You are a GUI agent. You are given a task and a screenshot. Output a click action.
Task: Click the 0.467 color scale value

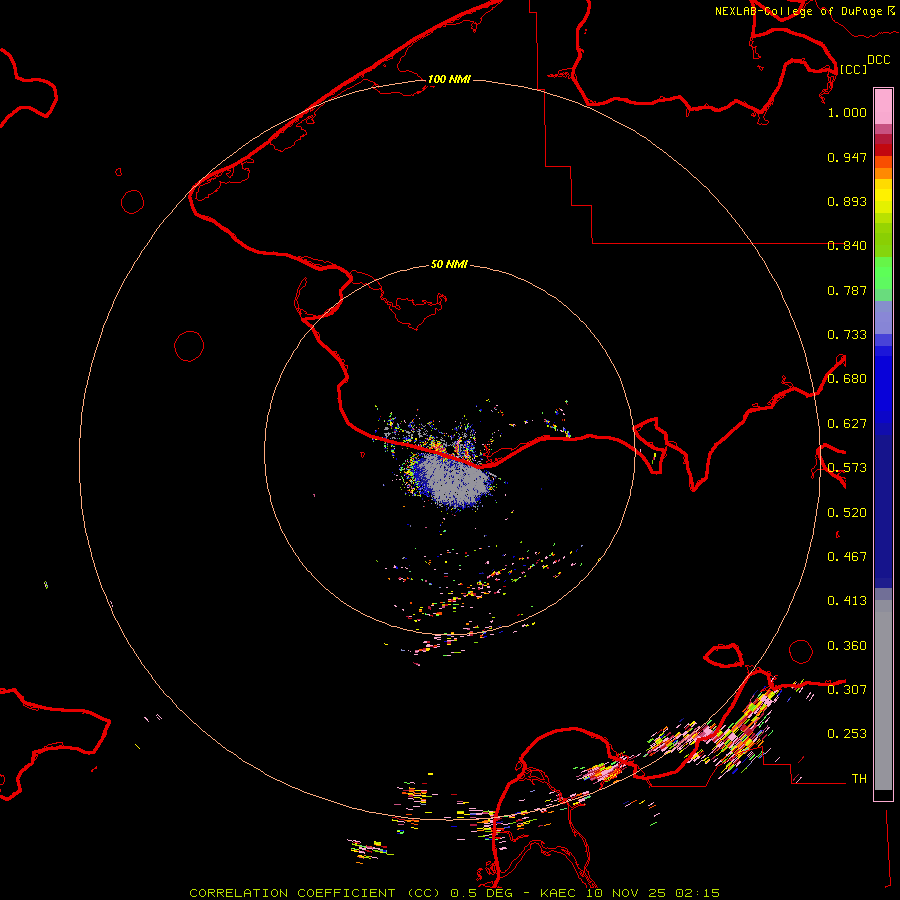click(847, 557)
